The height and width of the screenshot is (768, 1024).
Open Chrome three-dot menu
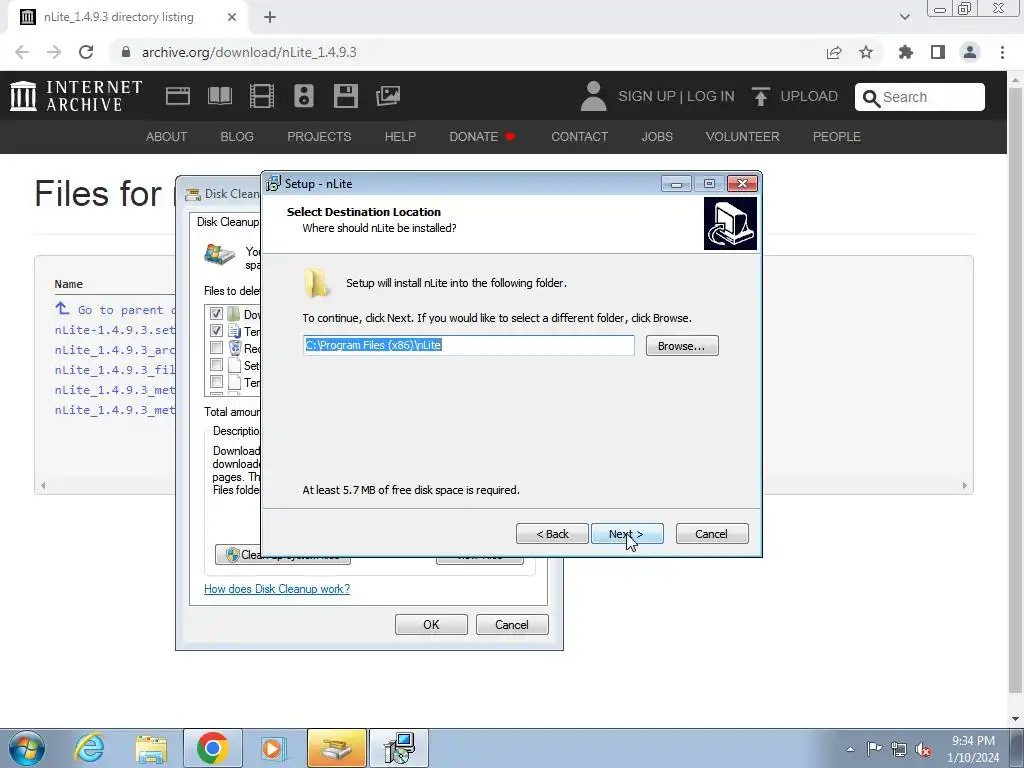point(1002,52)
